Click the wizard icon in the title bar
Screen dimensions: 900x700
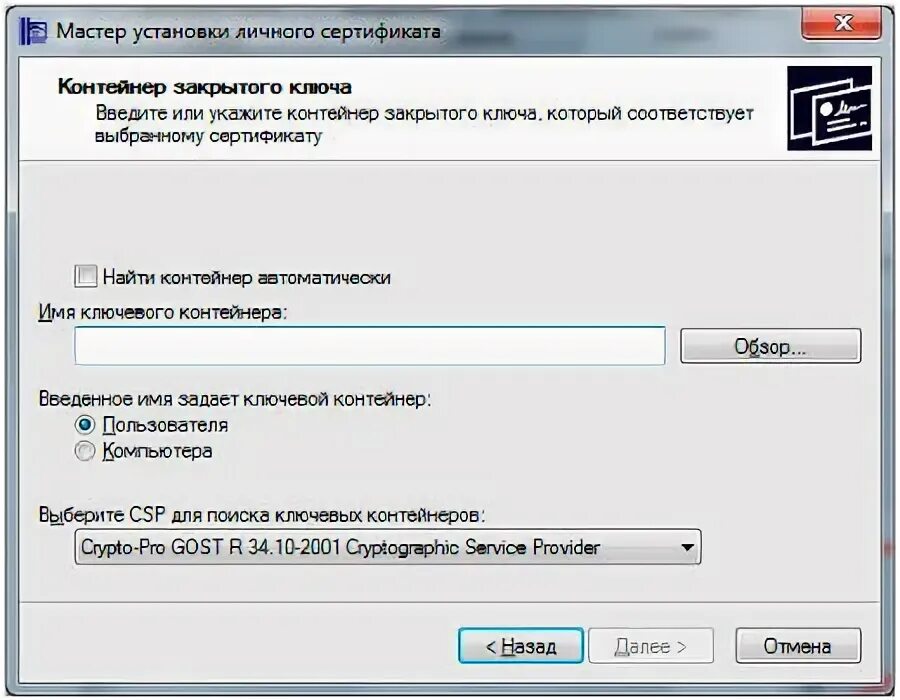33,31
